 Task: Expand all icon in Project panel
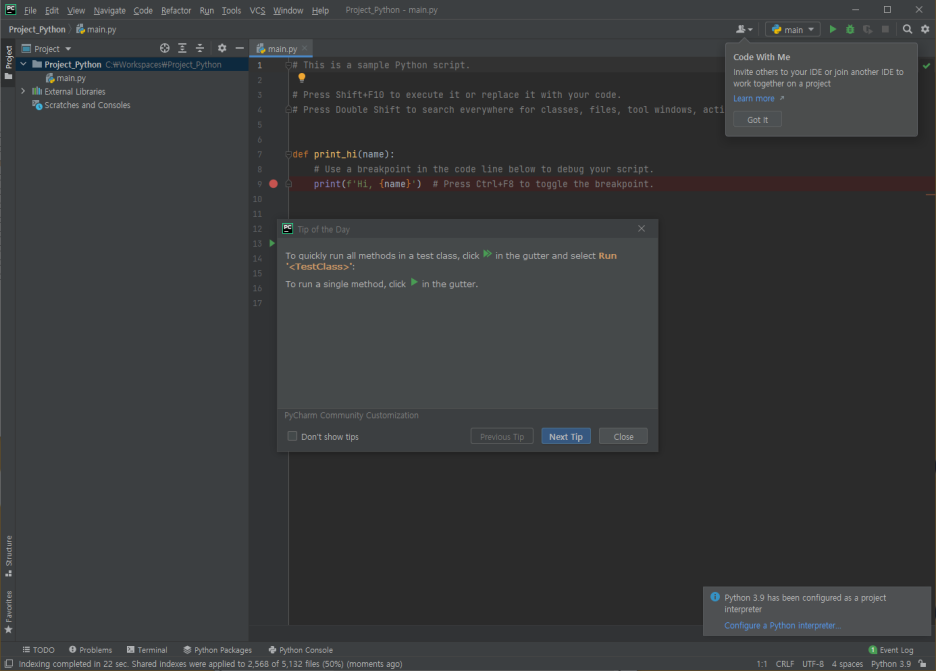click(183, 48)
